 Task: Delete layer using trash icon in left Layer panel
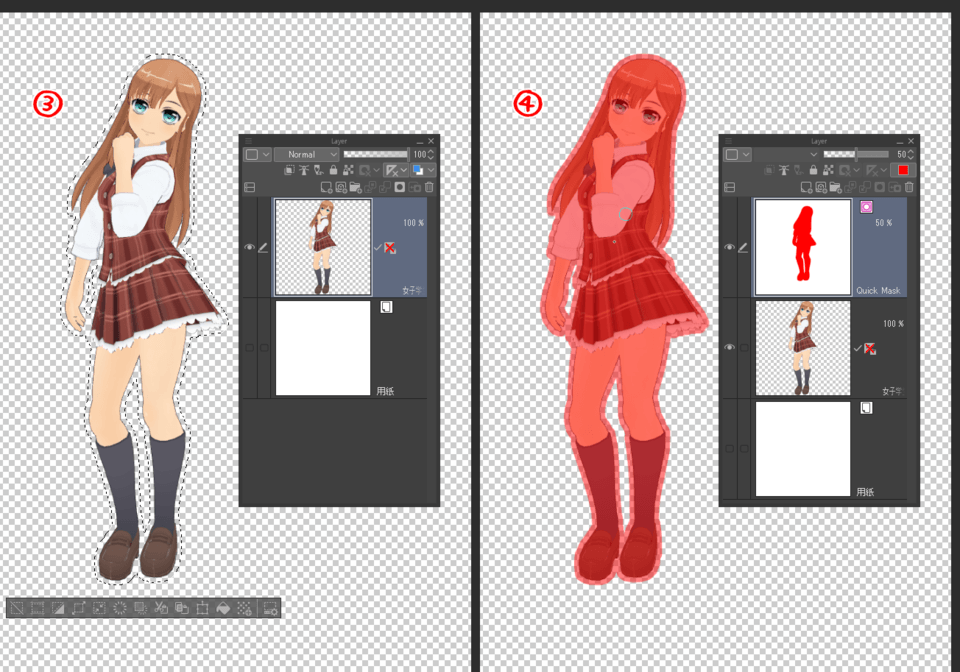point(429,187)
